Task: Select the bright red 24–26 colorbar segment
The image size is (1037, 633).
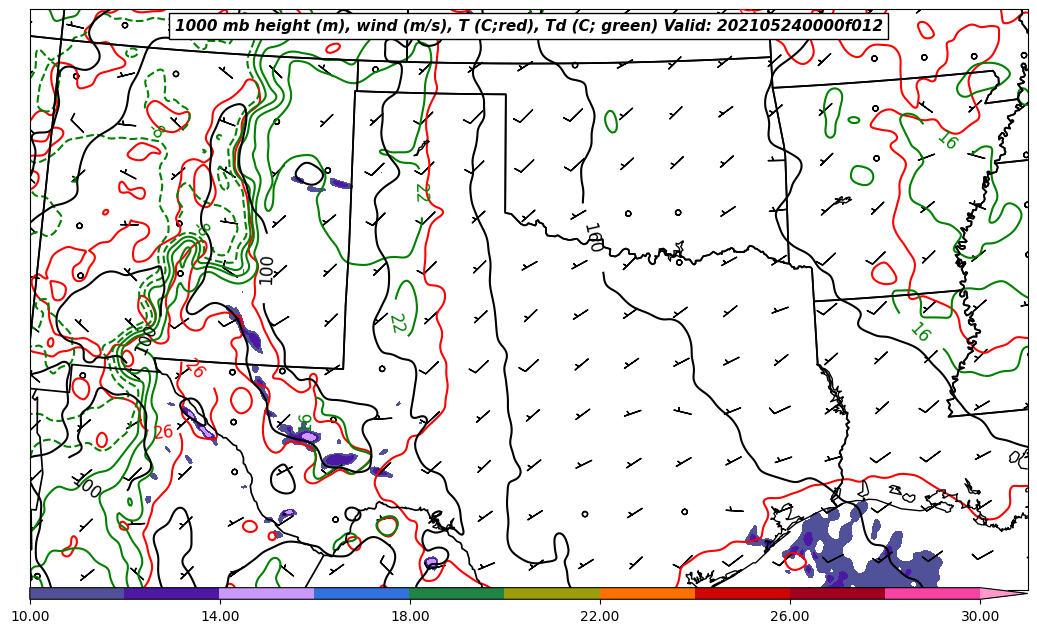Action: 742,593
